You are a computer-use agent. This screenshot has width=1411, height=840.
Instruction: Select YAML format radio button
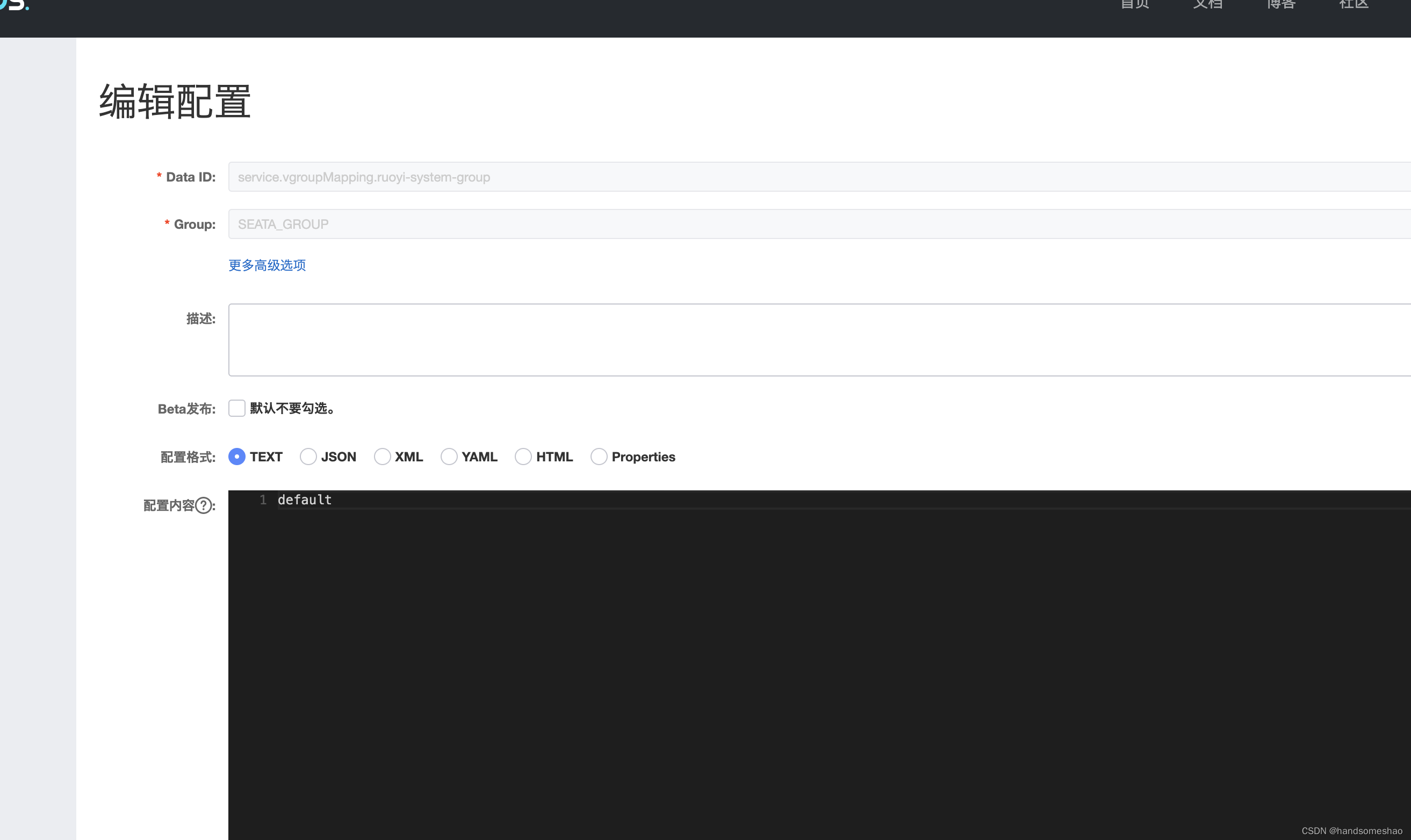[x=449, y=456]
